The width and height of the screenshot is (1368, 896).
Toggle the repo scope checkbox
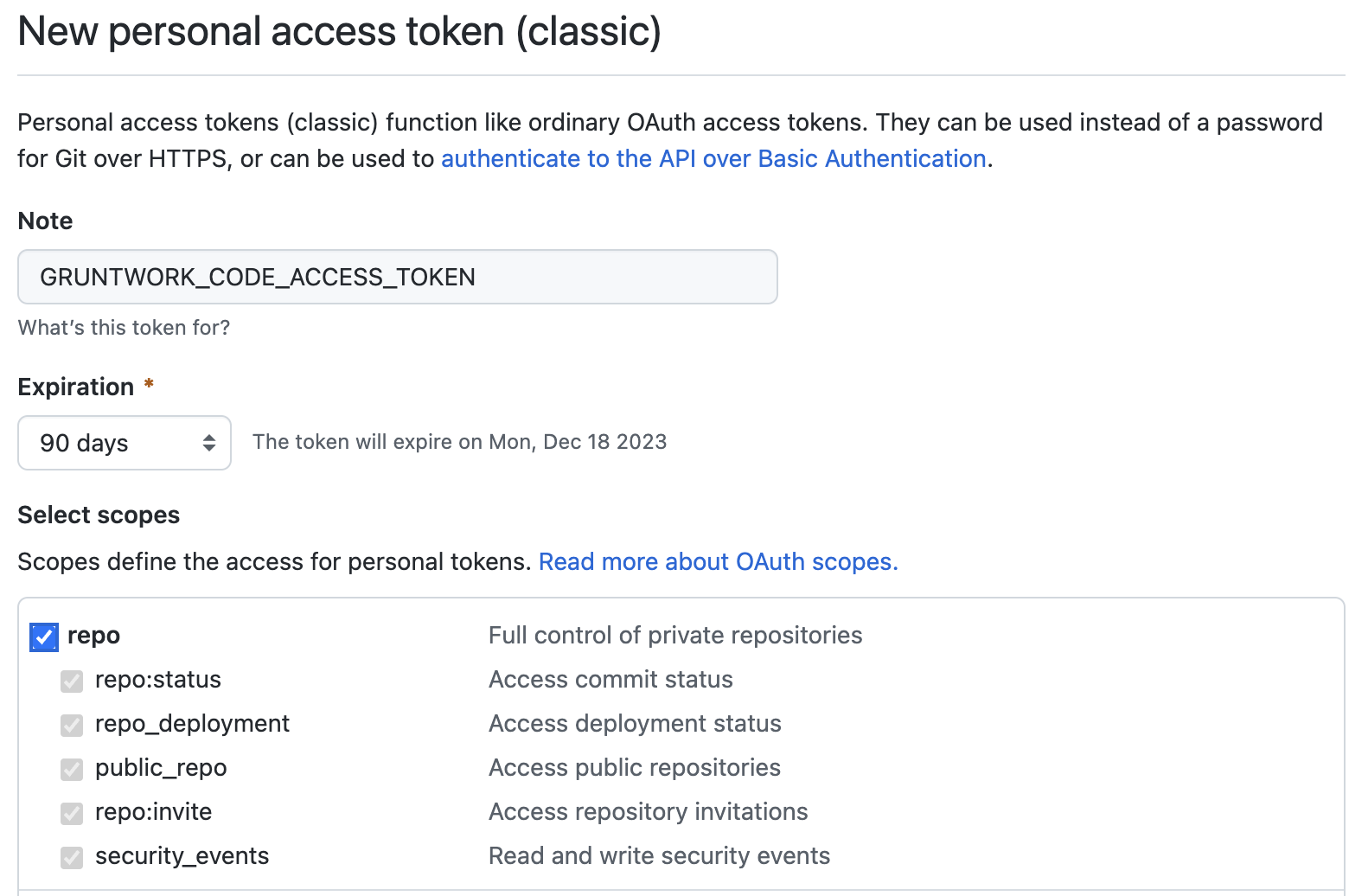click(44, 637)
